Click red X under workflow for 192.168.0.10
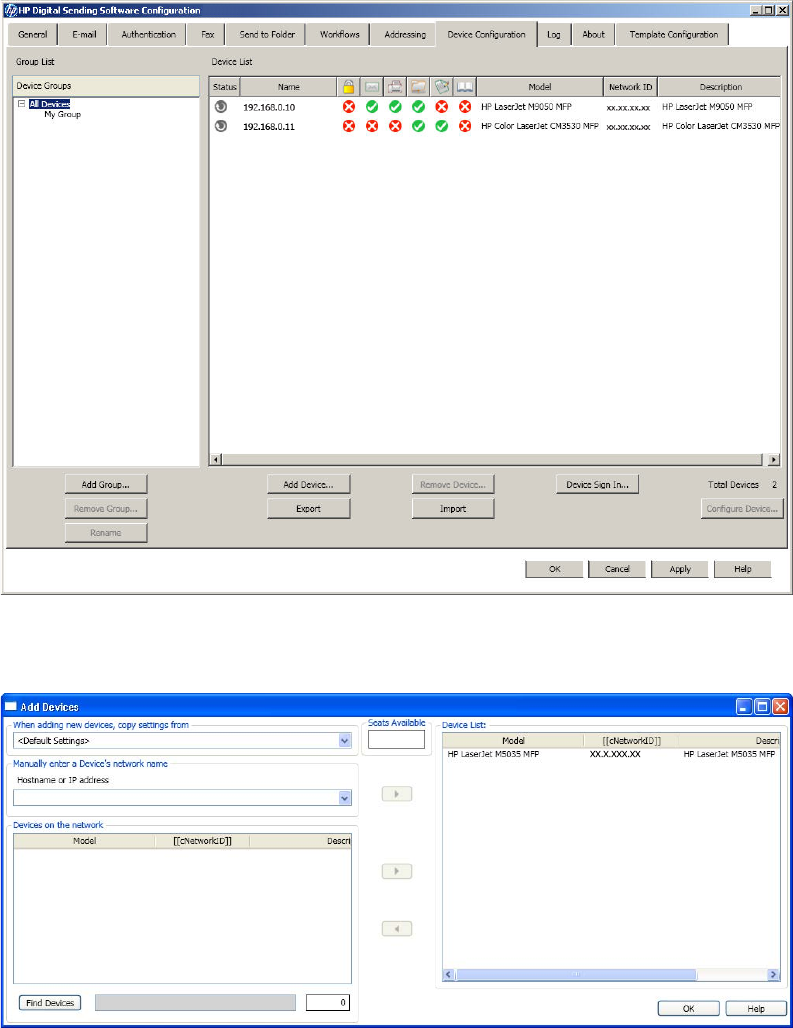Viewport: 793px width, 1028px height. (442, 106)
